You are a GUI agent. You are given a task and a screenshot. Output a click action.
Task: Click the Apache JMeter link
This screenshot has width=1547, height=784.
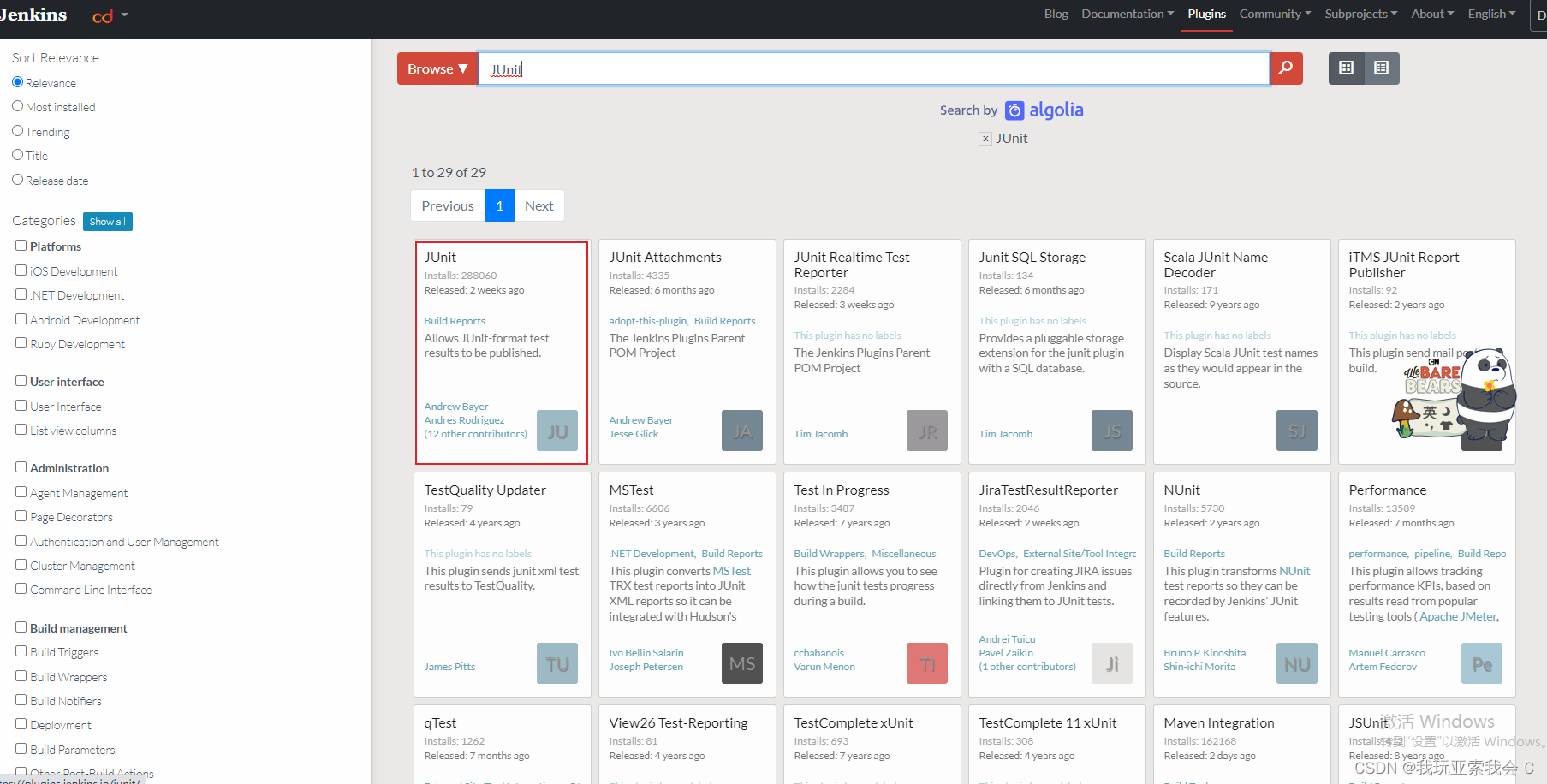pyautogui.click(x=1458, y=616)
